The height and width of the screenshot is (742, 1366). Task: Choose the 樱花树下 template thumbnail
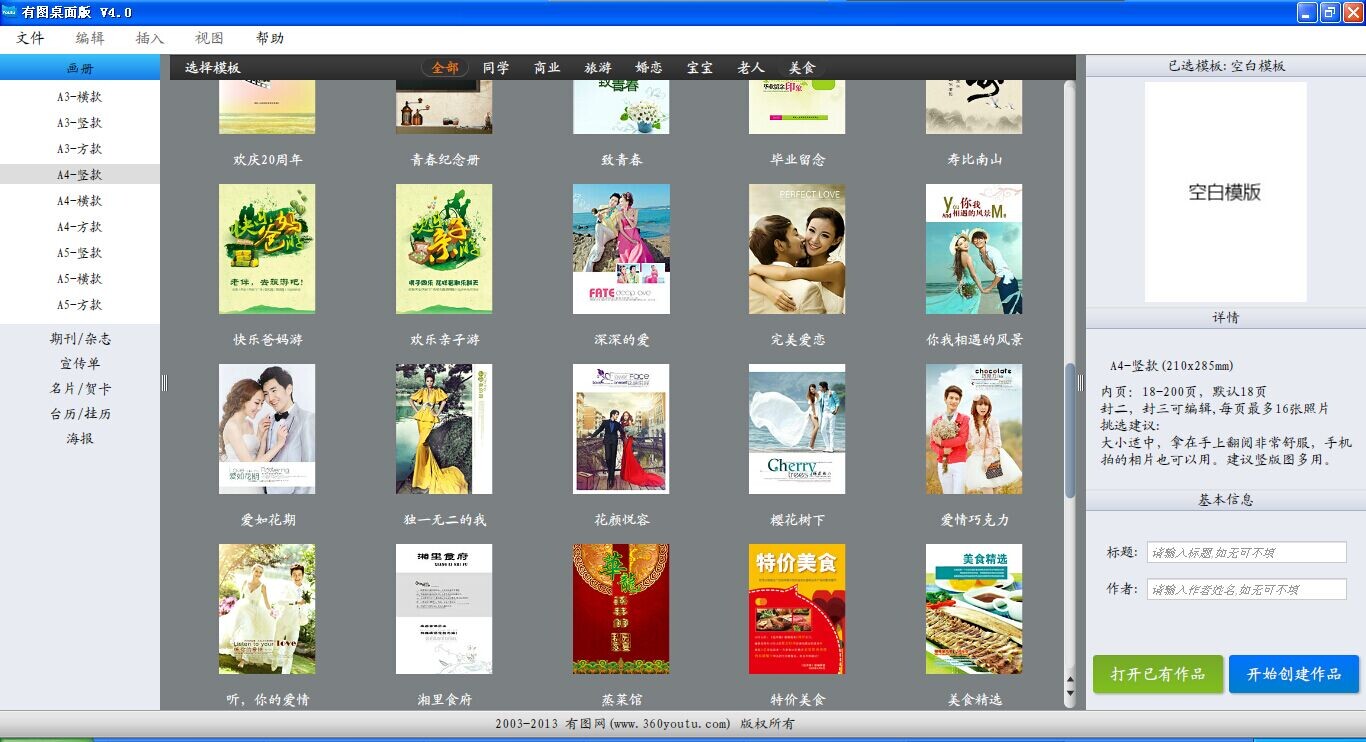click(797, 429)
